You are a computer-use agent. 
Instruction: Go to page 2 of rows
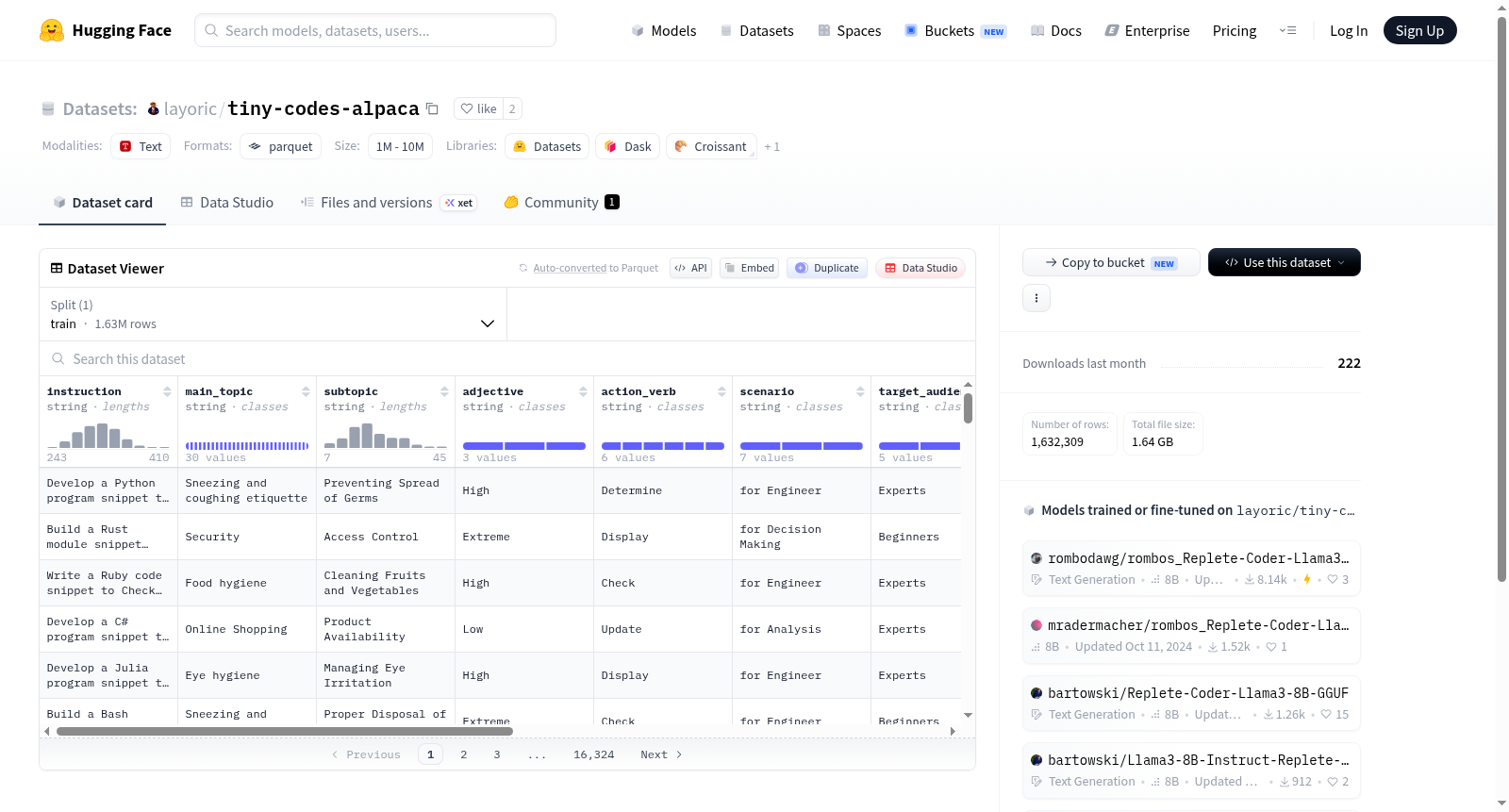coord(464,754)
